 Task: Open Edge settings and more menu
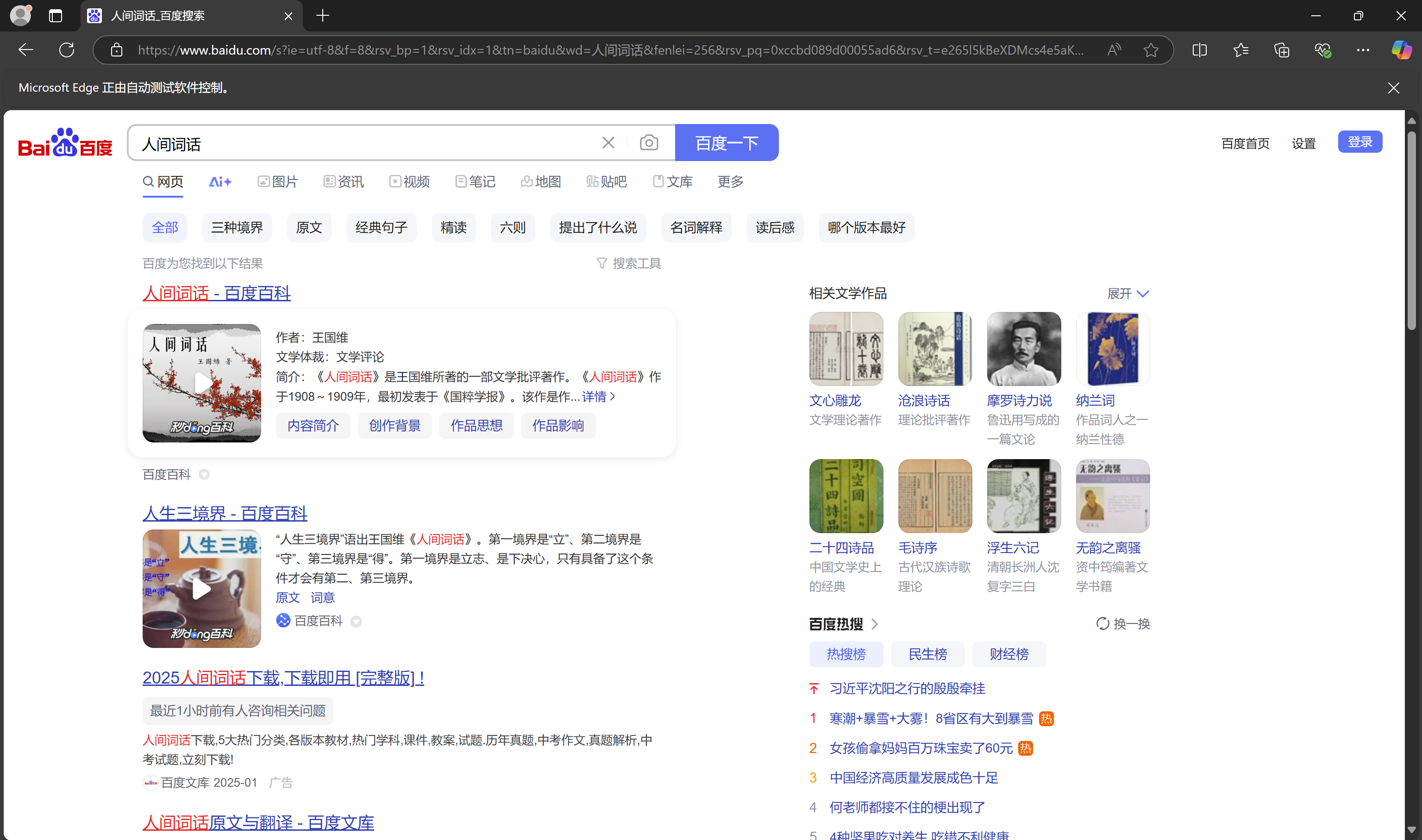click(1363, 50)
